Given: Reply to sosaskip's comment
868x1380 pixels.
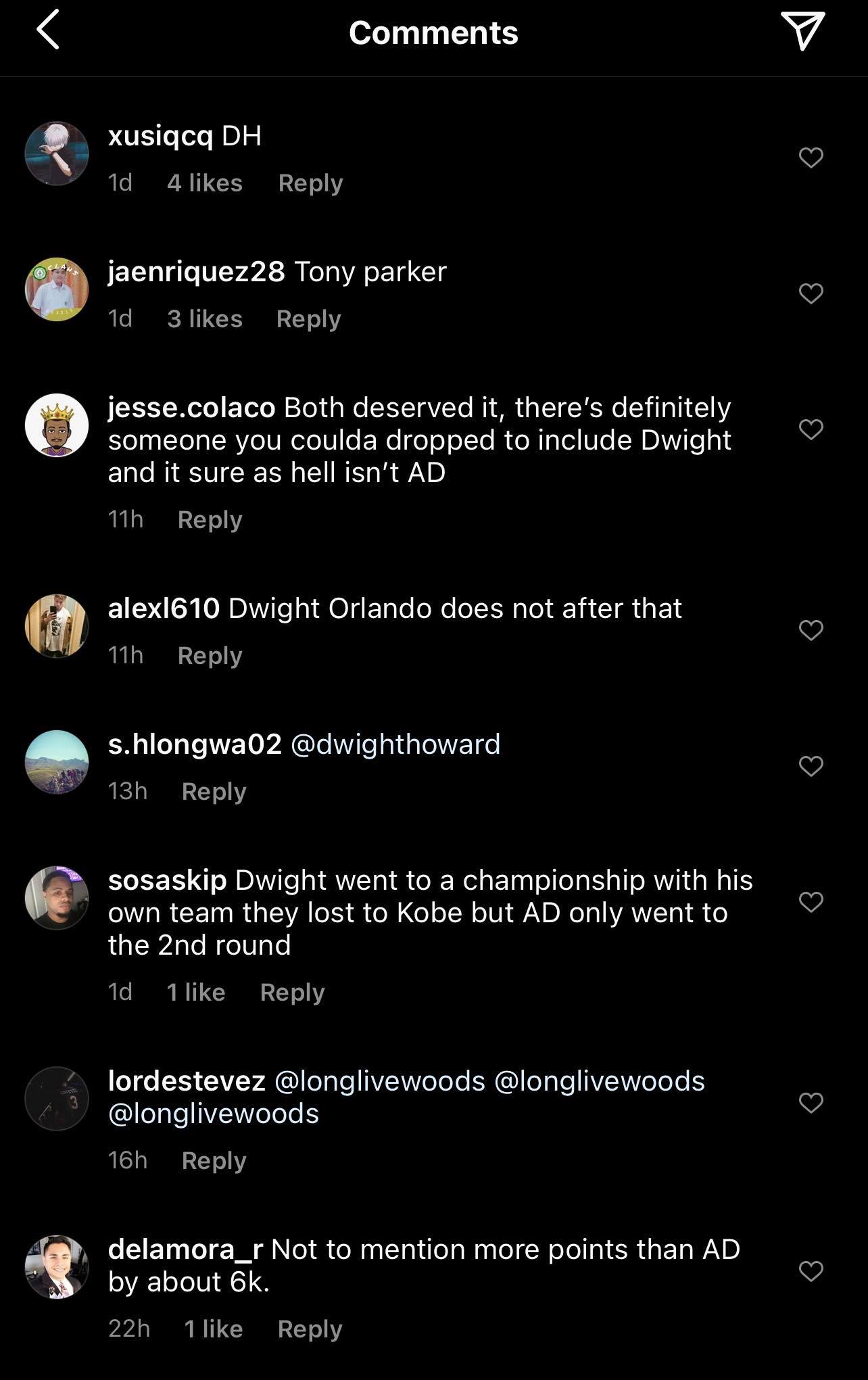Looking at the screenshot, I should click(292, 993).
